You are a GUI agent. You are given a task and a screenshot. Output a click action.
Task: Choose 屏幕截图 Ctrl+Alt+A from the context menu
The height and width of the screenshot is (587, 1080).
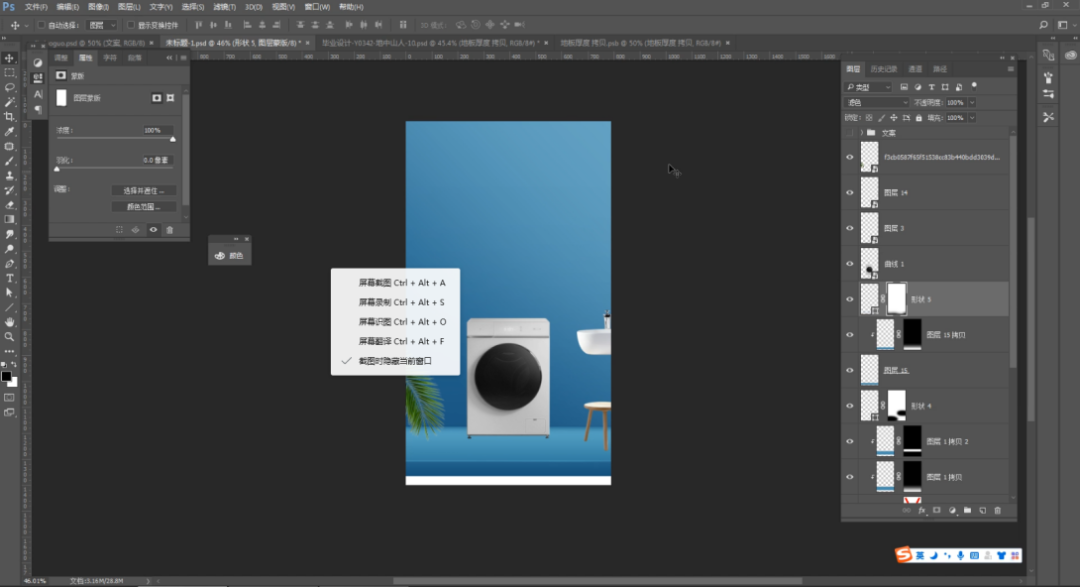(401, 283)
